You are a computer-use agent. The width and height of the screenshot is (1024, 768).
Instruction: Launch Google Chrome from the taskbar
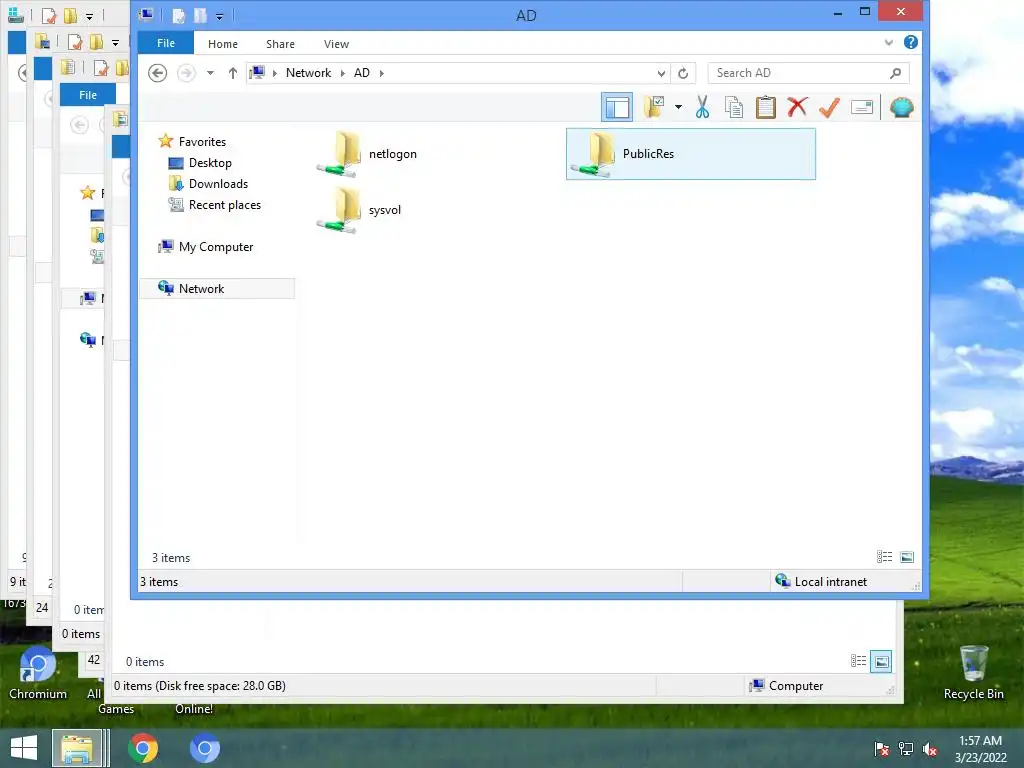pyautogui.click(x=143, y=748)
